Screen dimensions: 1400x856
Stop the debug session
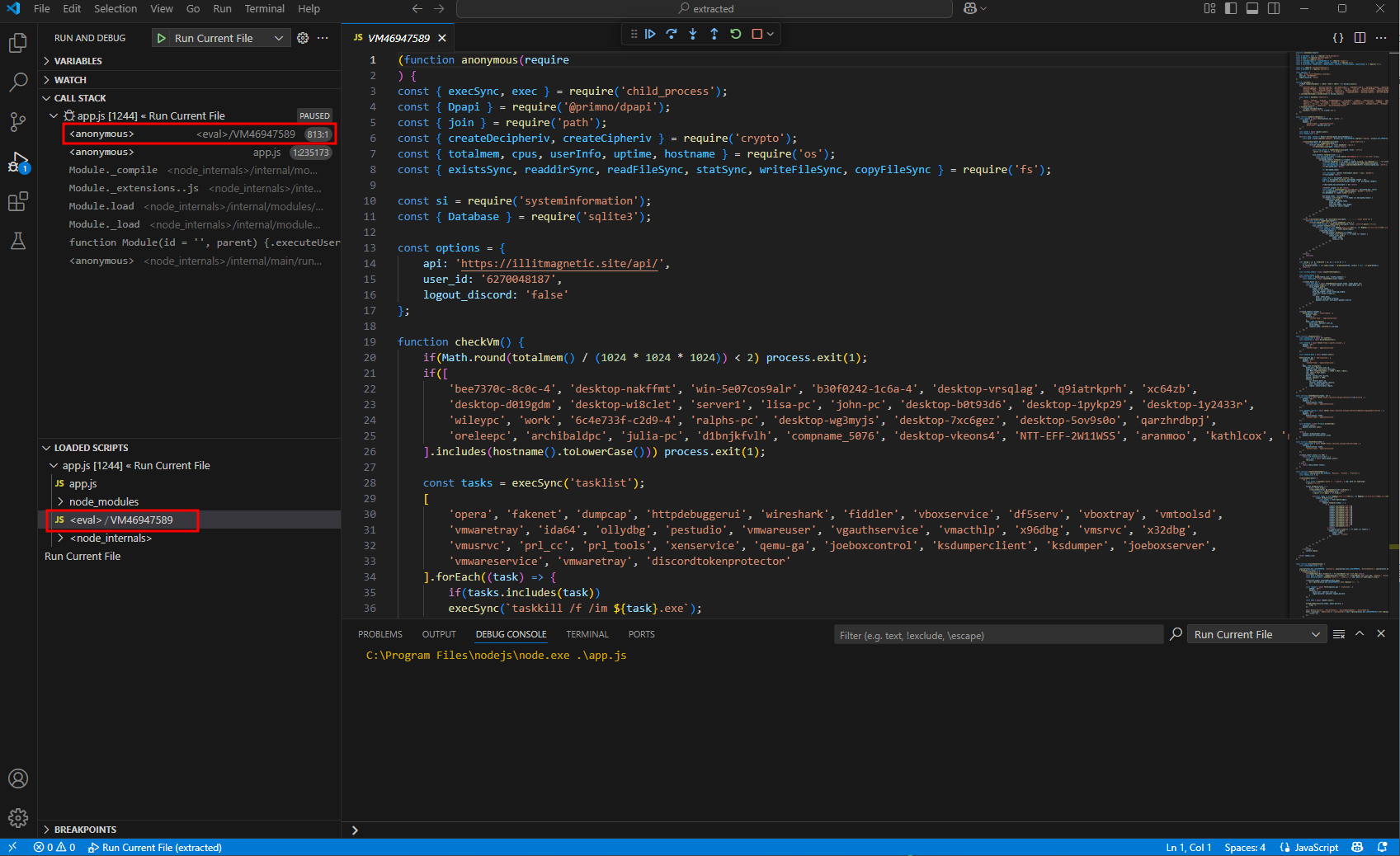coord(757,34)
